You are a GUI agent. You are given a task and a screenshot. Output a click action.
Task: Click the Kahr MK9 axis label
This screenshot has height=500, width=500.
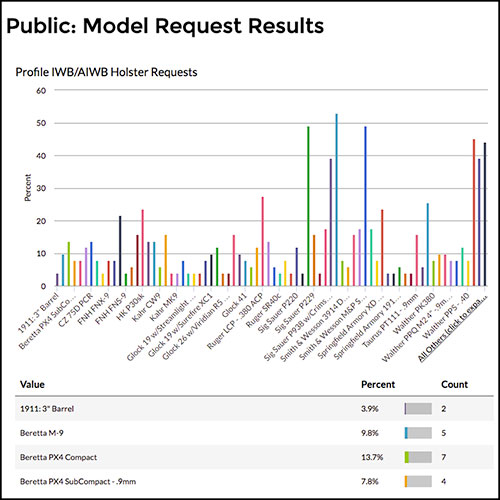[164, 308]
